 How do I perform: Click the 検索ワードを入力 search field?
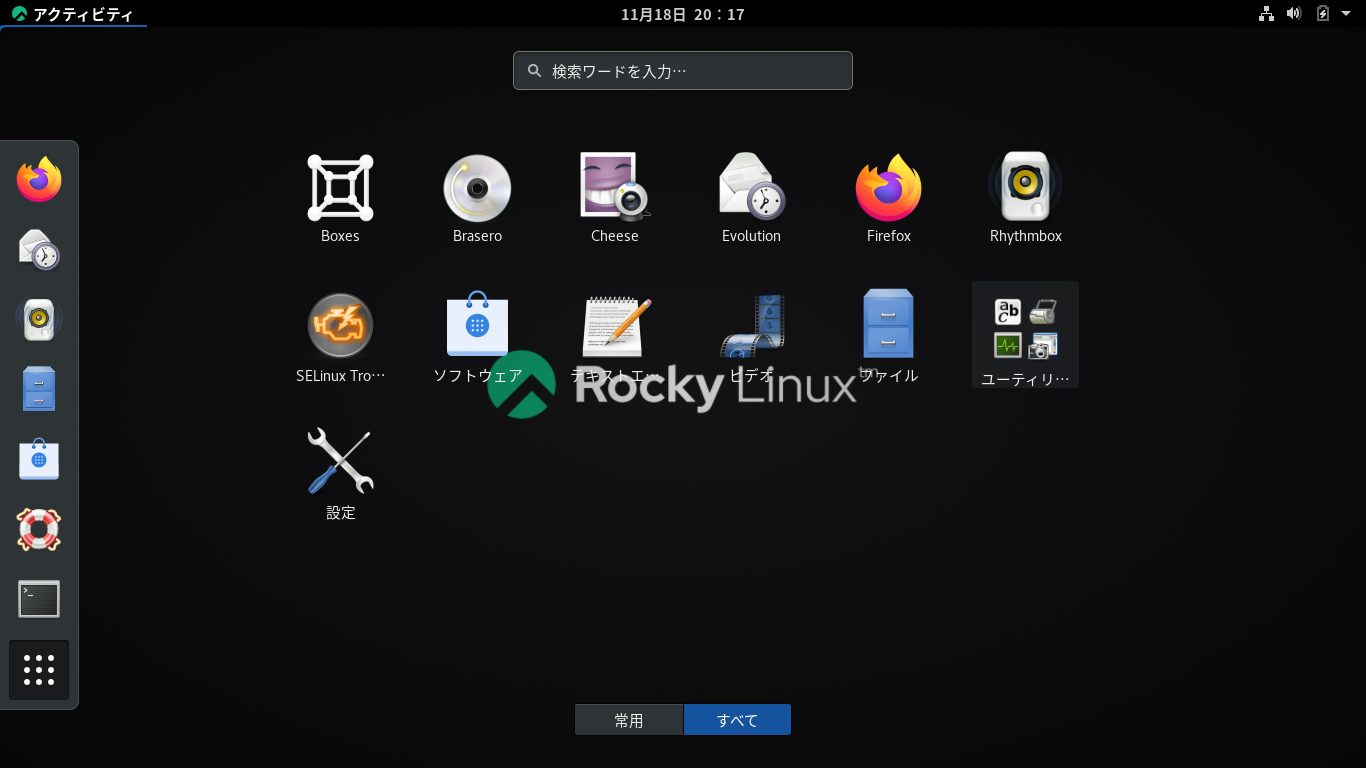(683, 71)
